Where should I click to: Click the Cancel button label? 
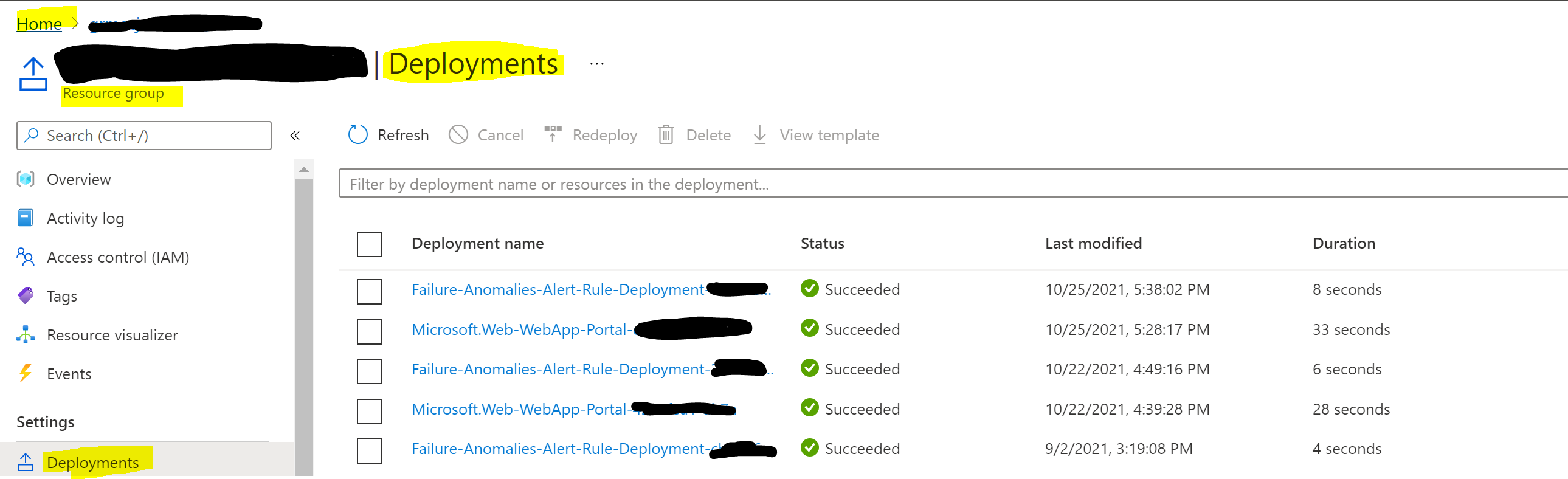tap(500, 135)
